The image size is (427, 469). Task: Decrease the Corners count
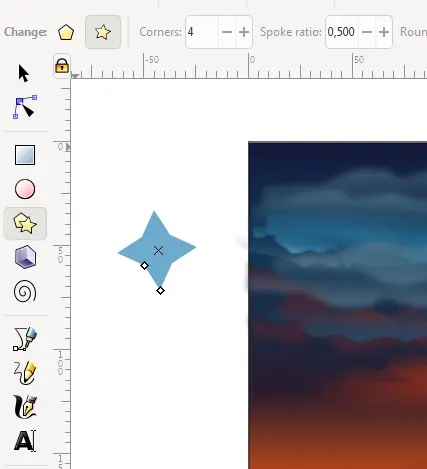pyautogui.click(x=227, y=32)
